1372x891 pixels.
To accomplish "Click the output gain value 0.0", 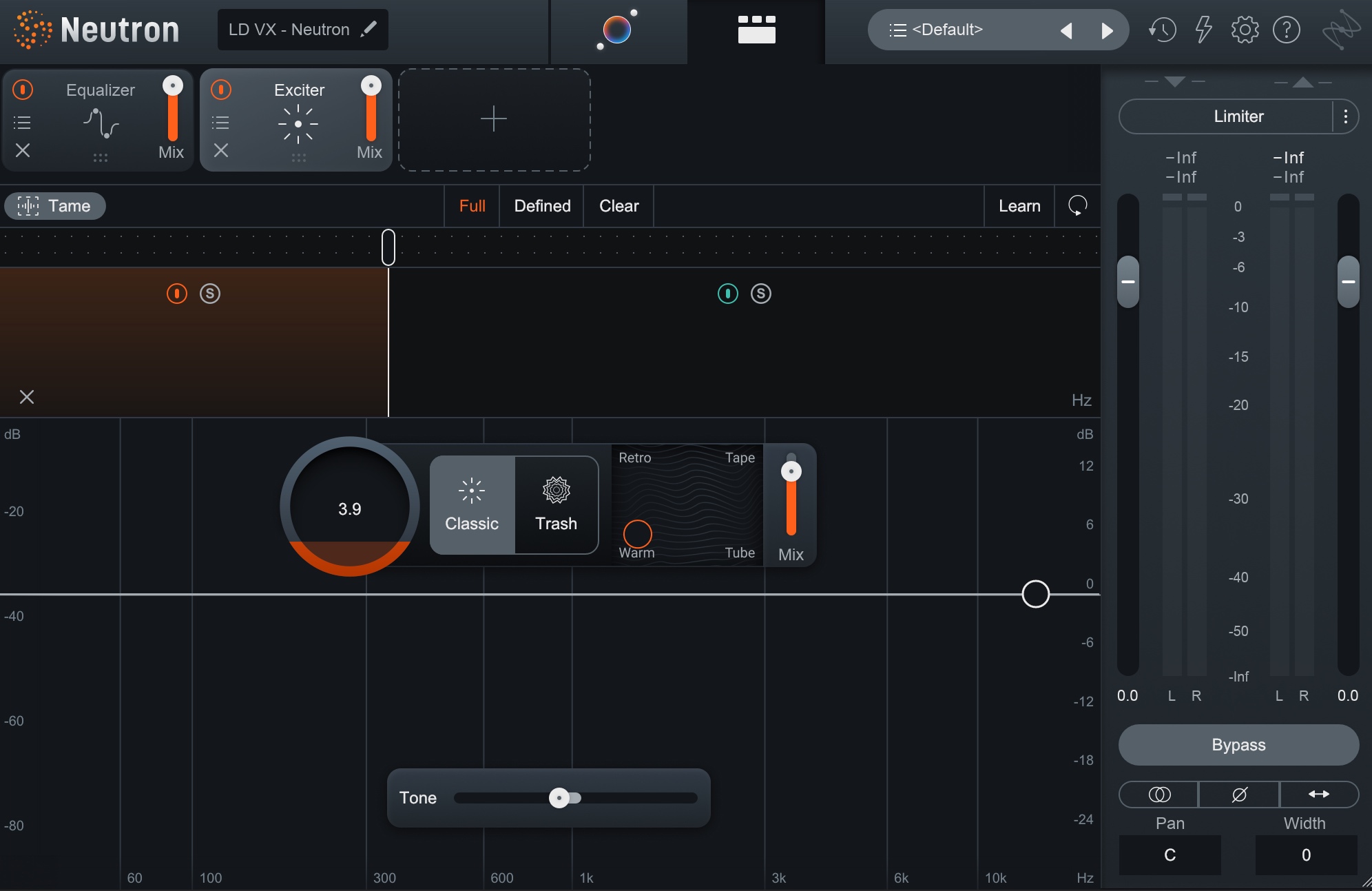I will (1348, 696).
